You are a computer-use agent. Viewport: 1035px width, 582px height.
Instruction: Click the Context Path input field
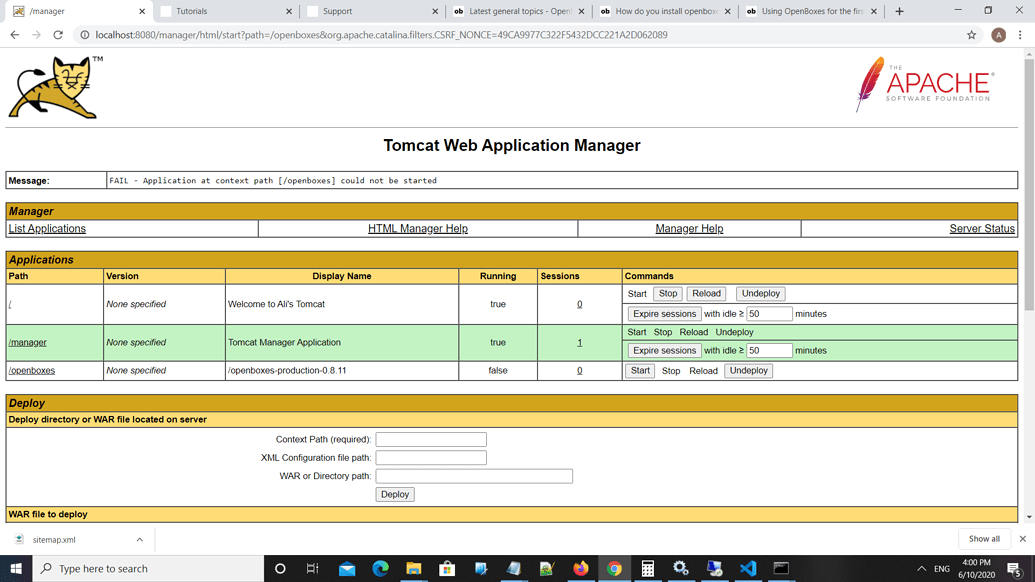(x=431, y=439)
